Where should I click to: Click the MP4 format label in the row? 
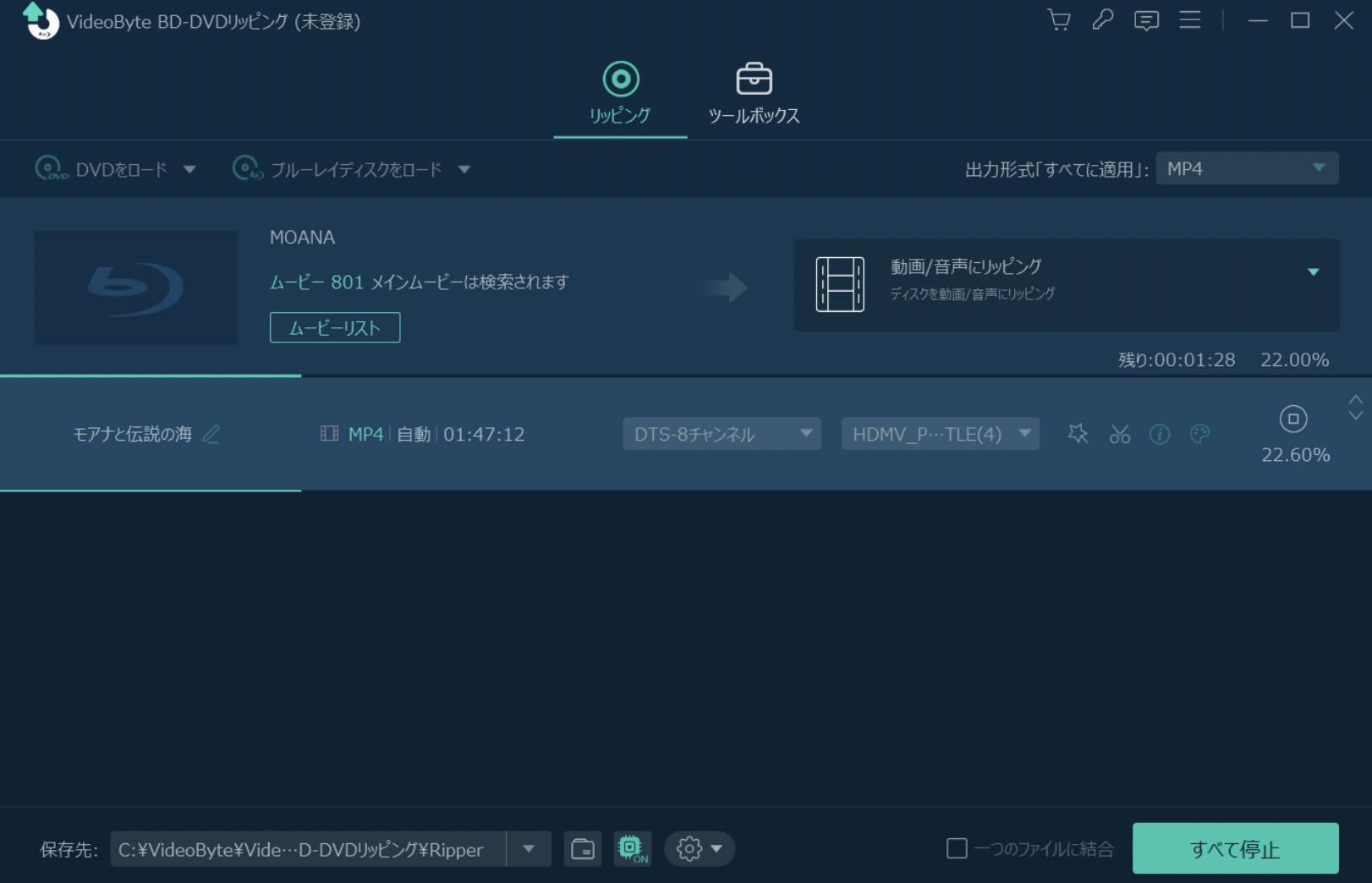coord(365,434)
